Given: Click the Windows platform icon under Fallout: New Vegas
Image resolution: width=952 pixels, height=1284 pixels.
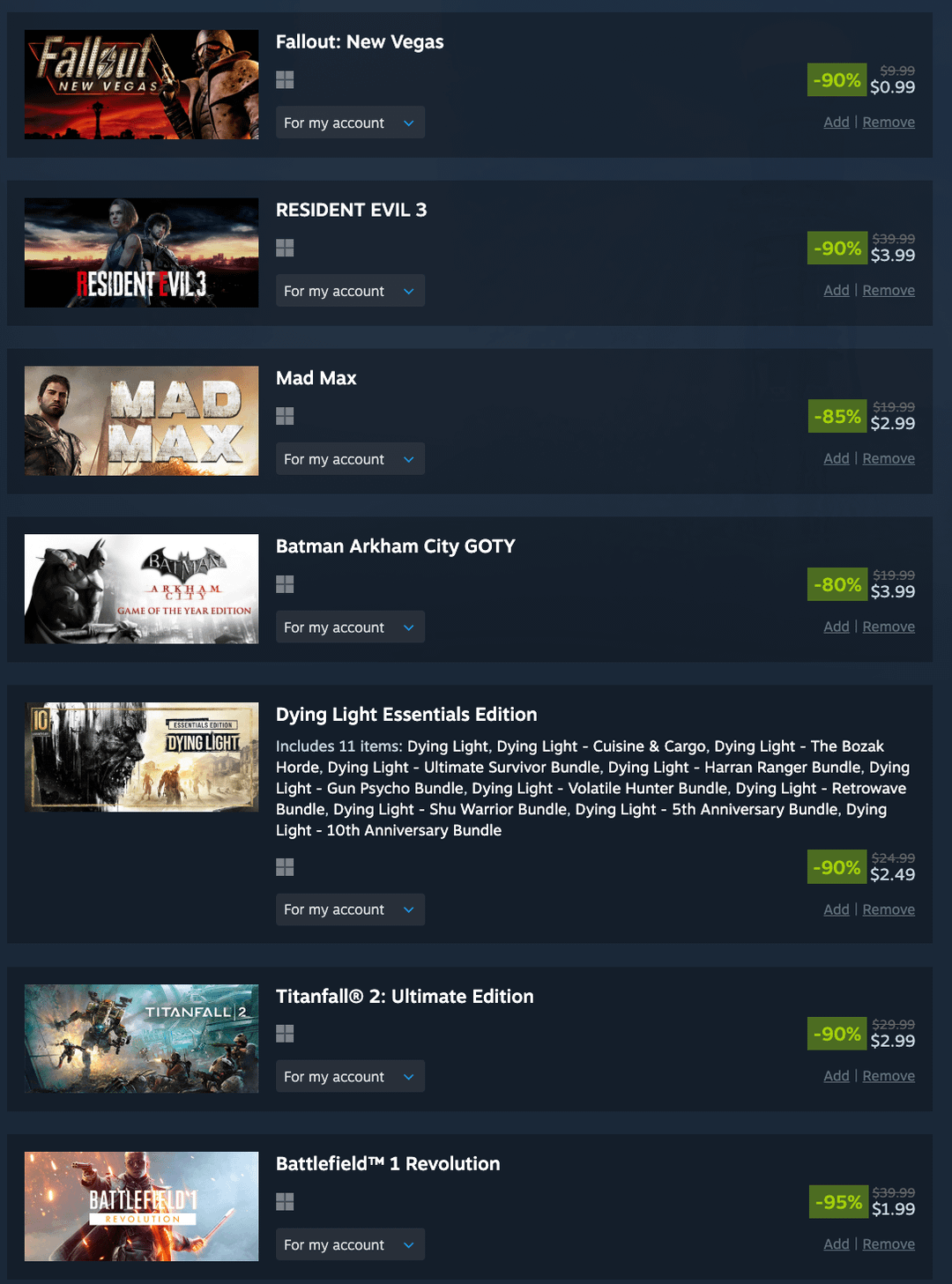Looking at the screenshot, I should 285,80.
